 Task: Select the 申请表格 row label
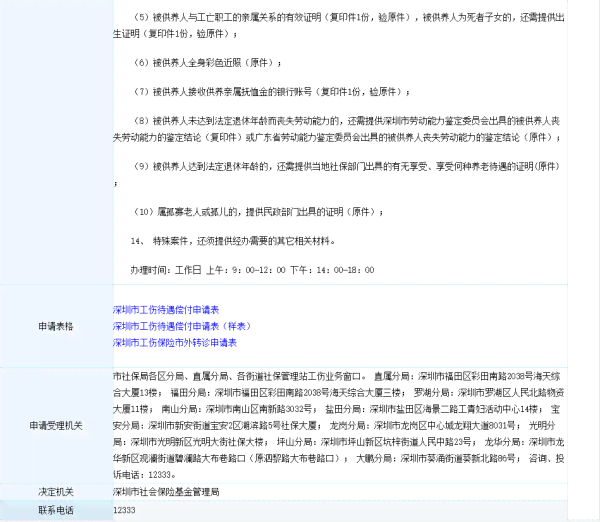coord(56,326)
